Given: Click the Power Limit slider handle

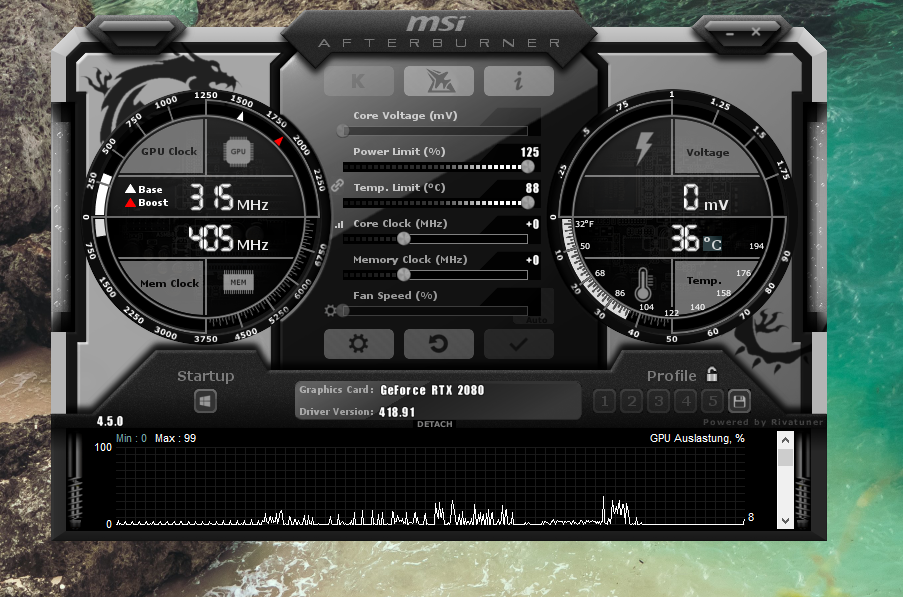Looking at the screenshot, I should pos(528,166).
